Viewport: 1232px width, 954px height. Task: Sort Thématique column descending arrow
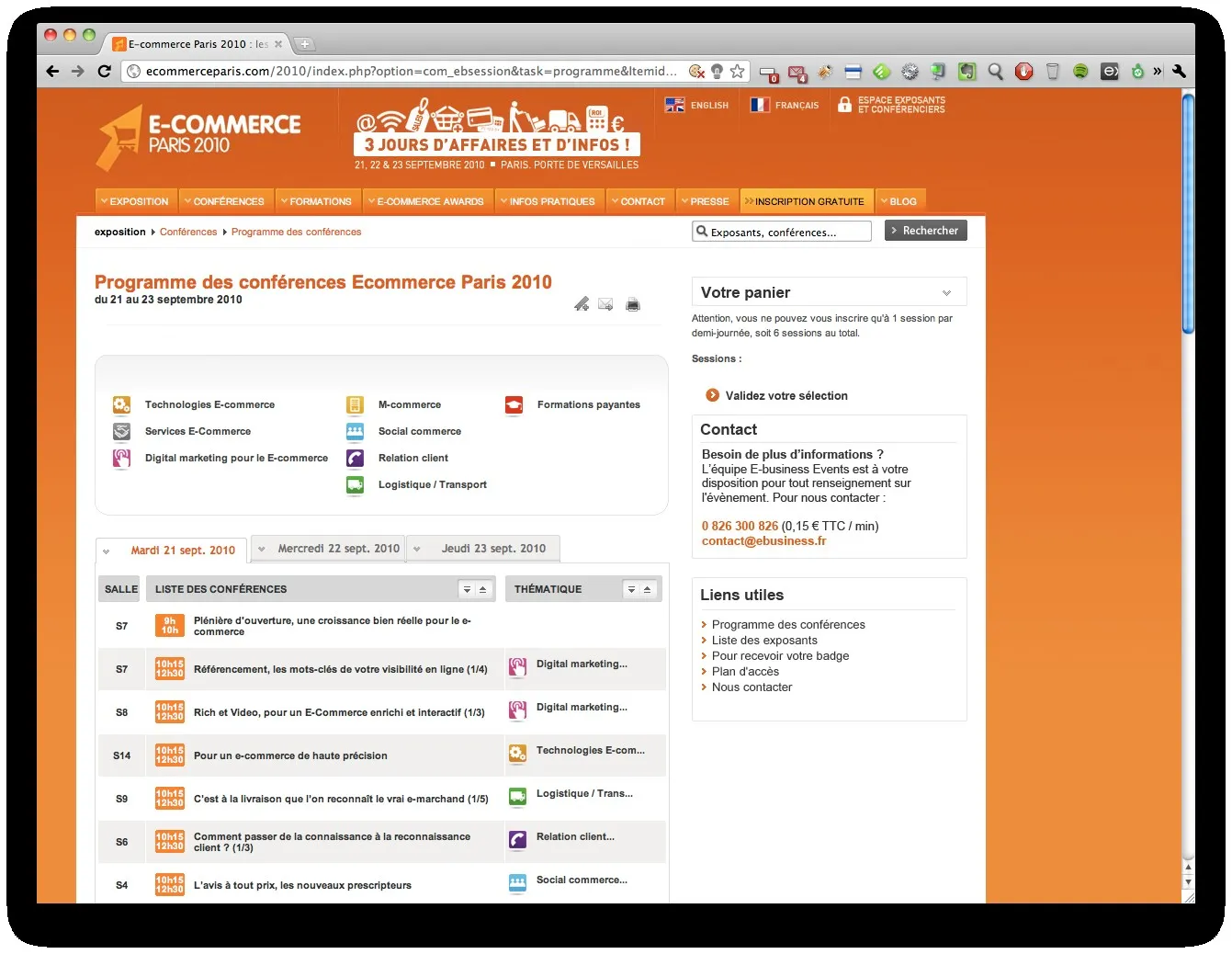tap(631, 589)
